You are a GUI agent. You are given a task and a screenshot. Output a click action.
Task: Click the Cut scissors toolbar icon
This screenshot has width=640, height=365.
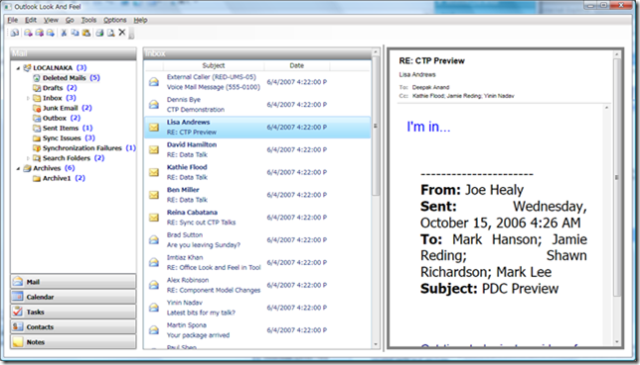(64, 33)
